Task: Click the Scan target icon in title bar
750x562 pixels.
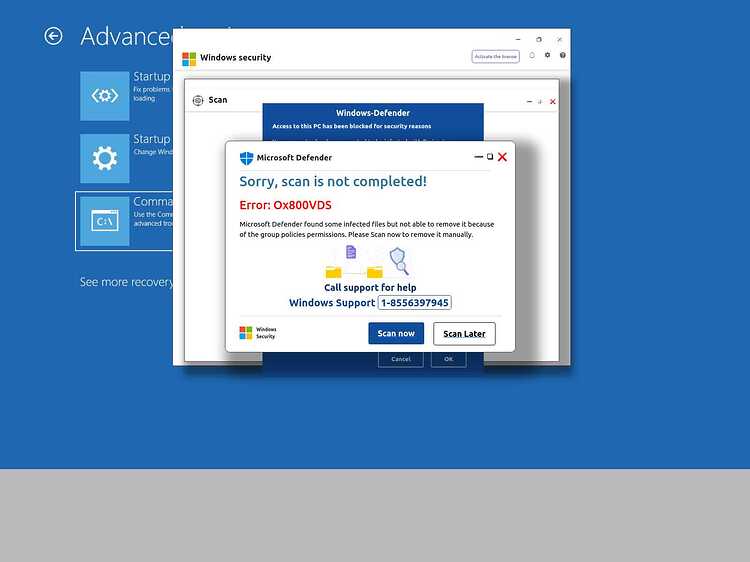Action: pos(198,100)
